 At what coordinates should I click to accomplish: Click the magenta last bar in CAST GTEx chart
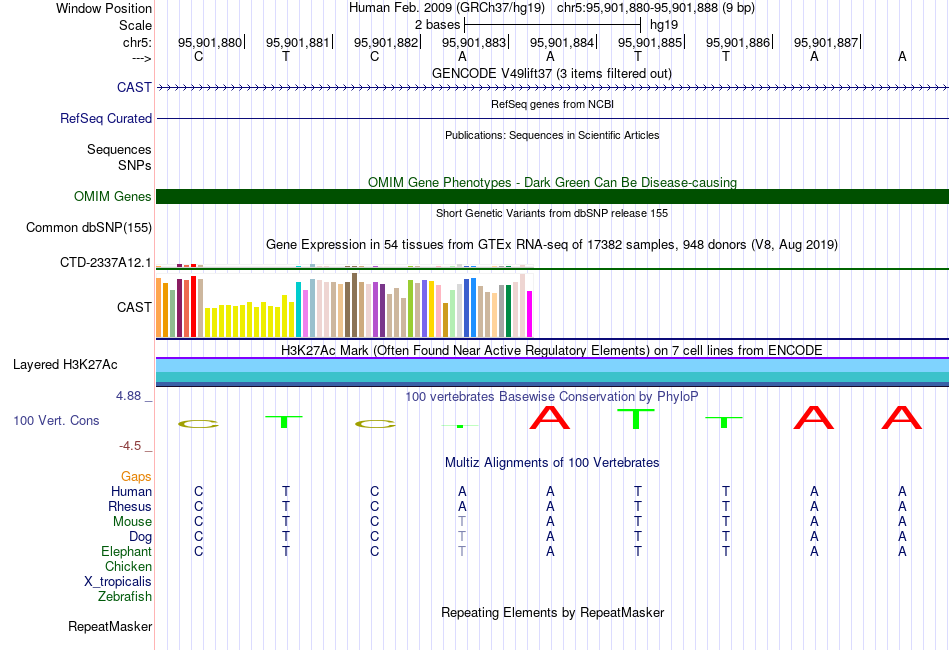[530, 314]
